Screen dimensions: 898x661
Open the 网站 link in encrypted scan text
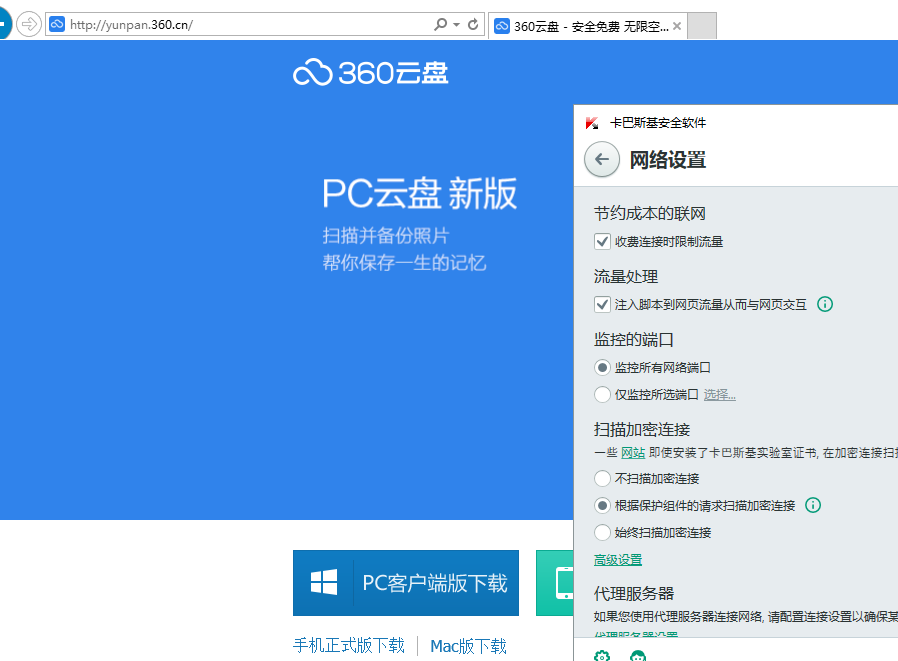click(633, 453)
